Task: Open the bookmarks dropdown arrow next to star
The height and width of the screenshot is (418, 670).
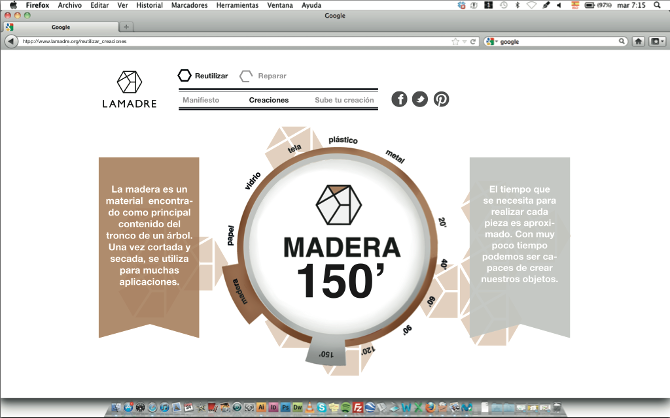Action: pyautogui.click(x=464, y=41)
